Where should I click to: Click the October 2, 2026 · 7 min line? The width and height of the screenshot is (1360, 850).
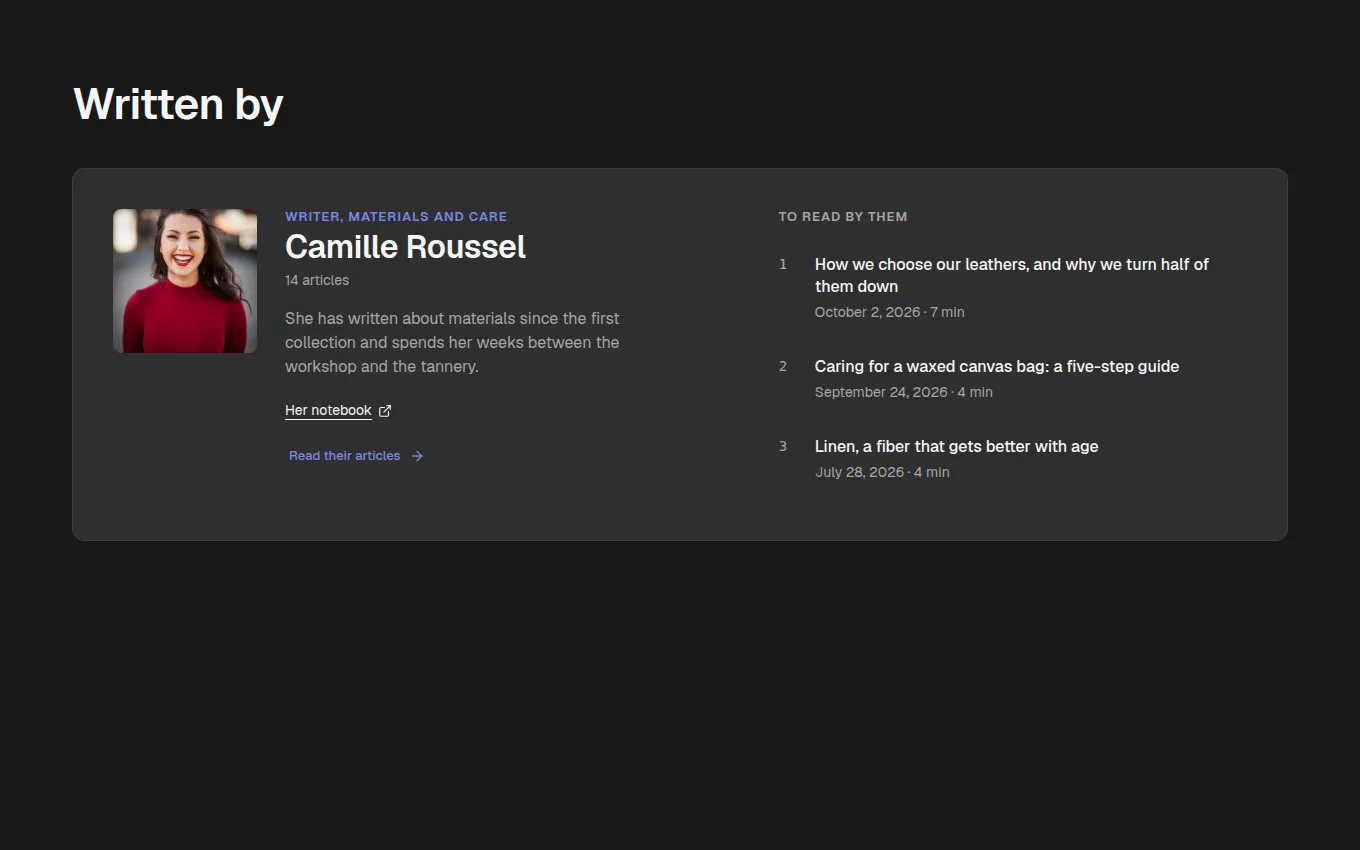[x=890, y=312]
